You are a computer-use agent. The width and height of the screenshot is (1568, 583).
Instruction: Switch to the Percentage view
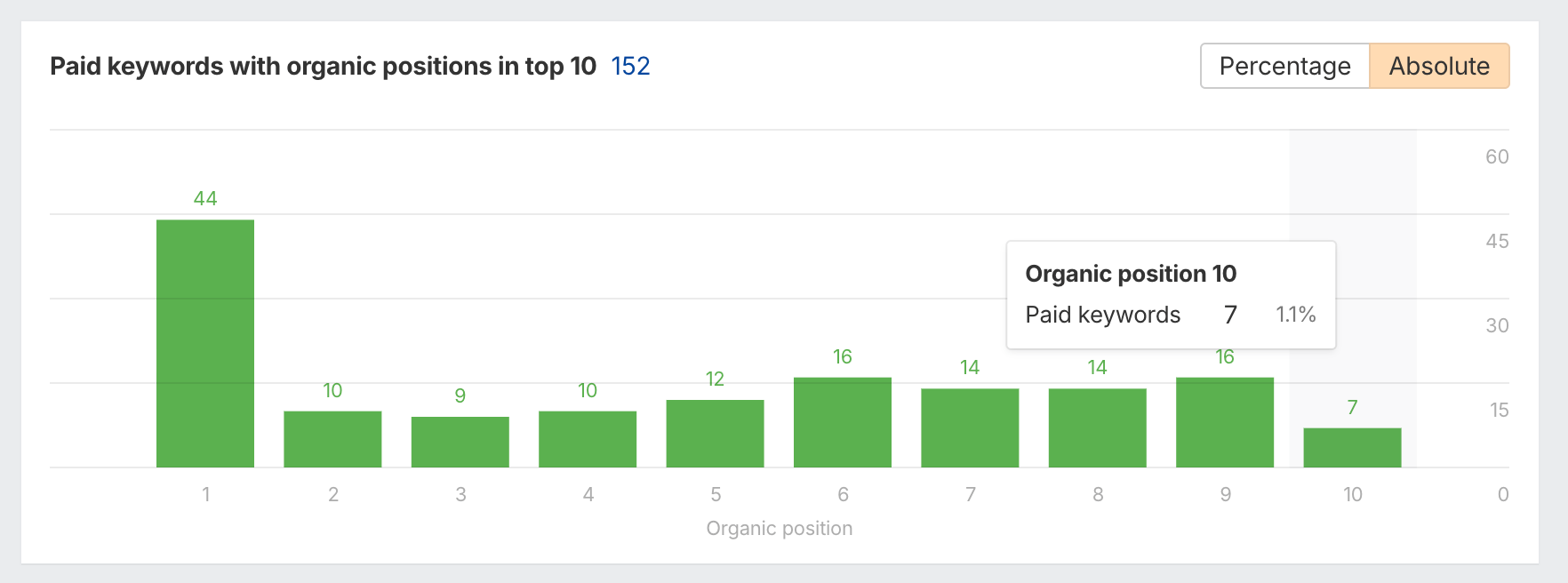click(x=1284, y=65)
